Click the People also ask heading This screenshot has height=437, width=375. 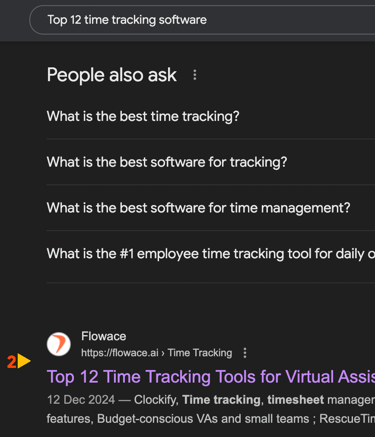tap(112, 75)
